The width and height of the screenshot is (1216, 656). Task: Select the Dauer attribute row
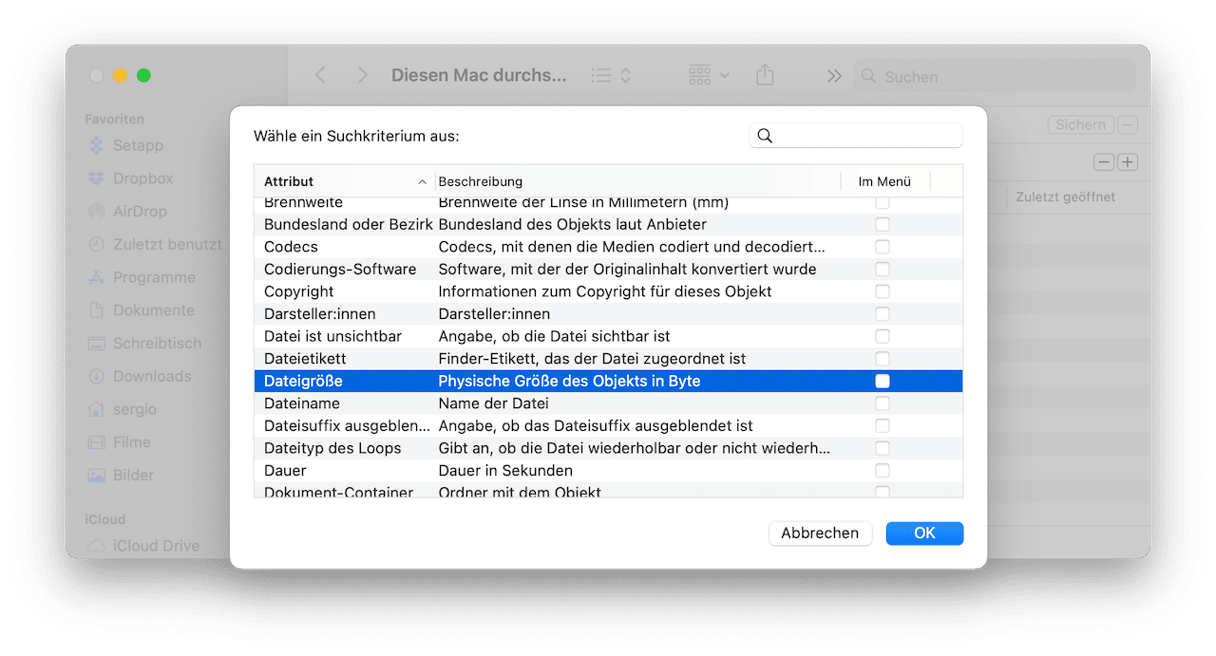(x=285, y=470)
